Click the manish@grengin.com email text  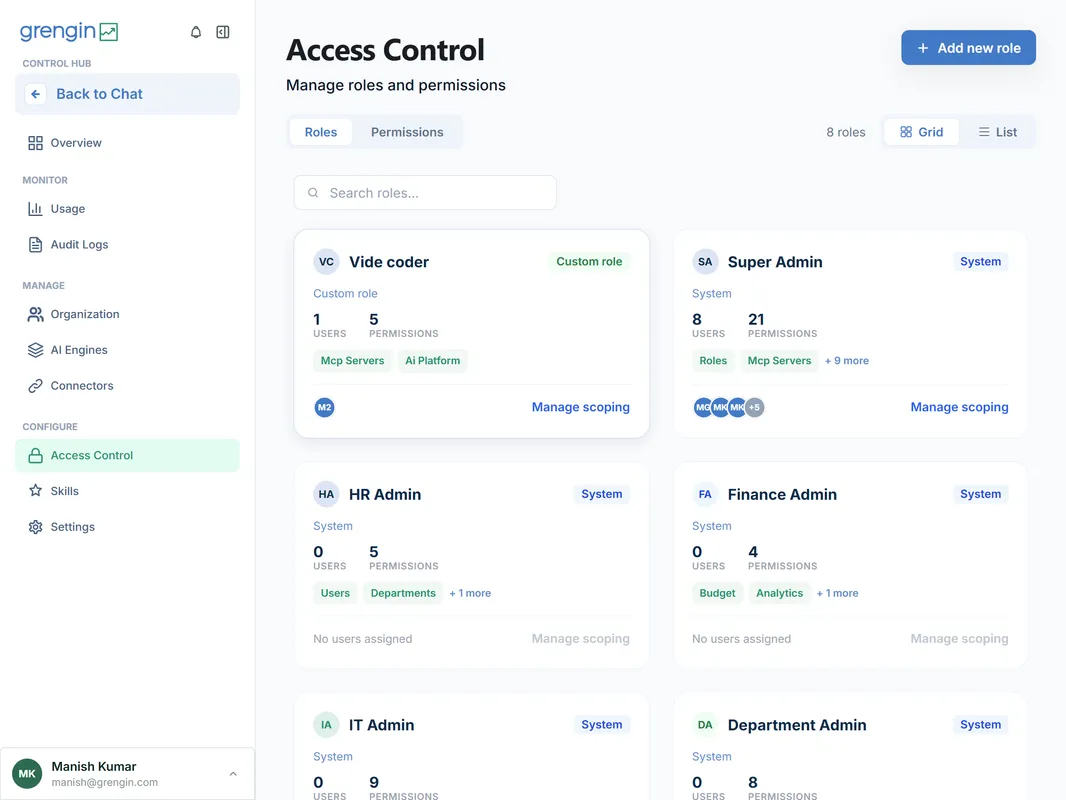tap(105, 782)
